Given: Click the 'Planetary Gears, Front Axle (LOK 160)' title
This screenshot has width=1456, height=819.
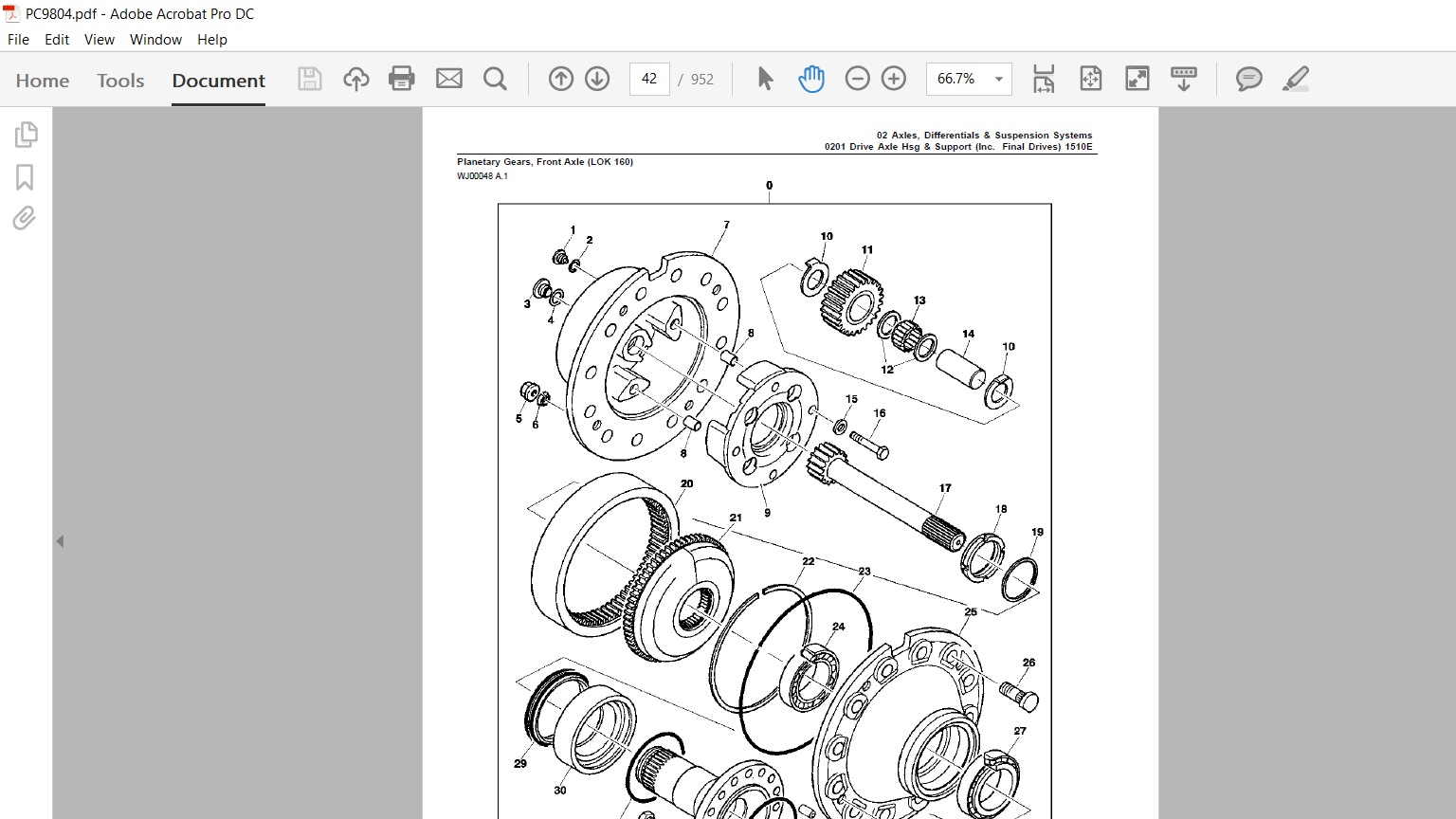Looking at the screenshot, I should click(545, 162).
